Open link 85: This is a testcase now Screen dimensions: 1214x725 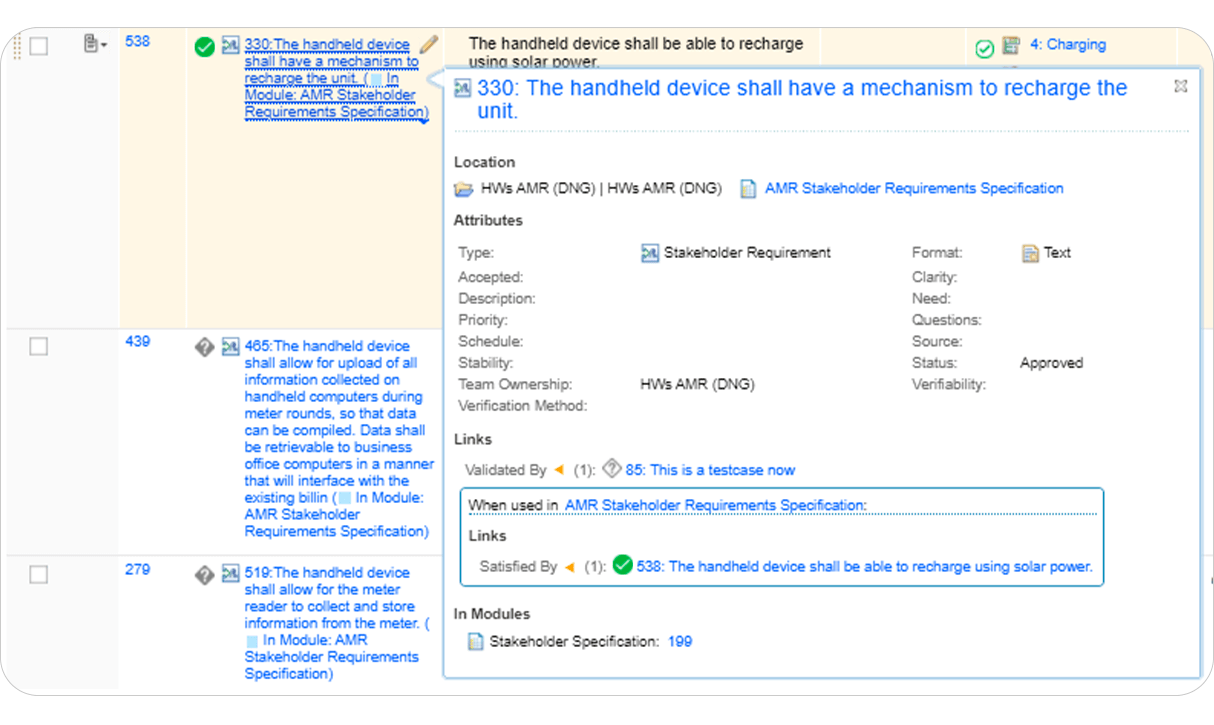click(710, 470)
